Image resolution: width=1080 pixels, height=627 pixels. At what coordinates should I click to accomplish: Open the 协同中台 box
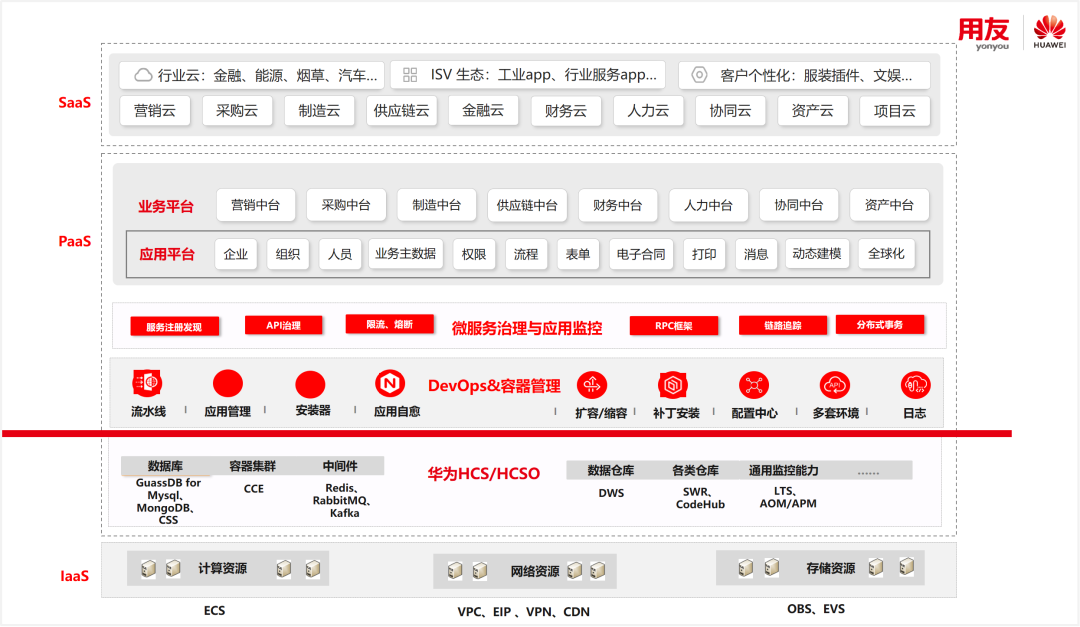[x=799, y=205]
